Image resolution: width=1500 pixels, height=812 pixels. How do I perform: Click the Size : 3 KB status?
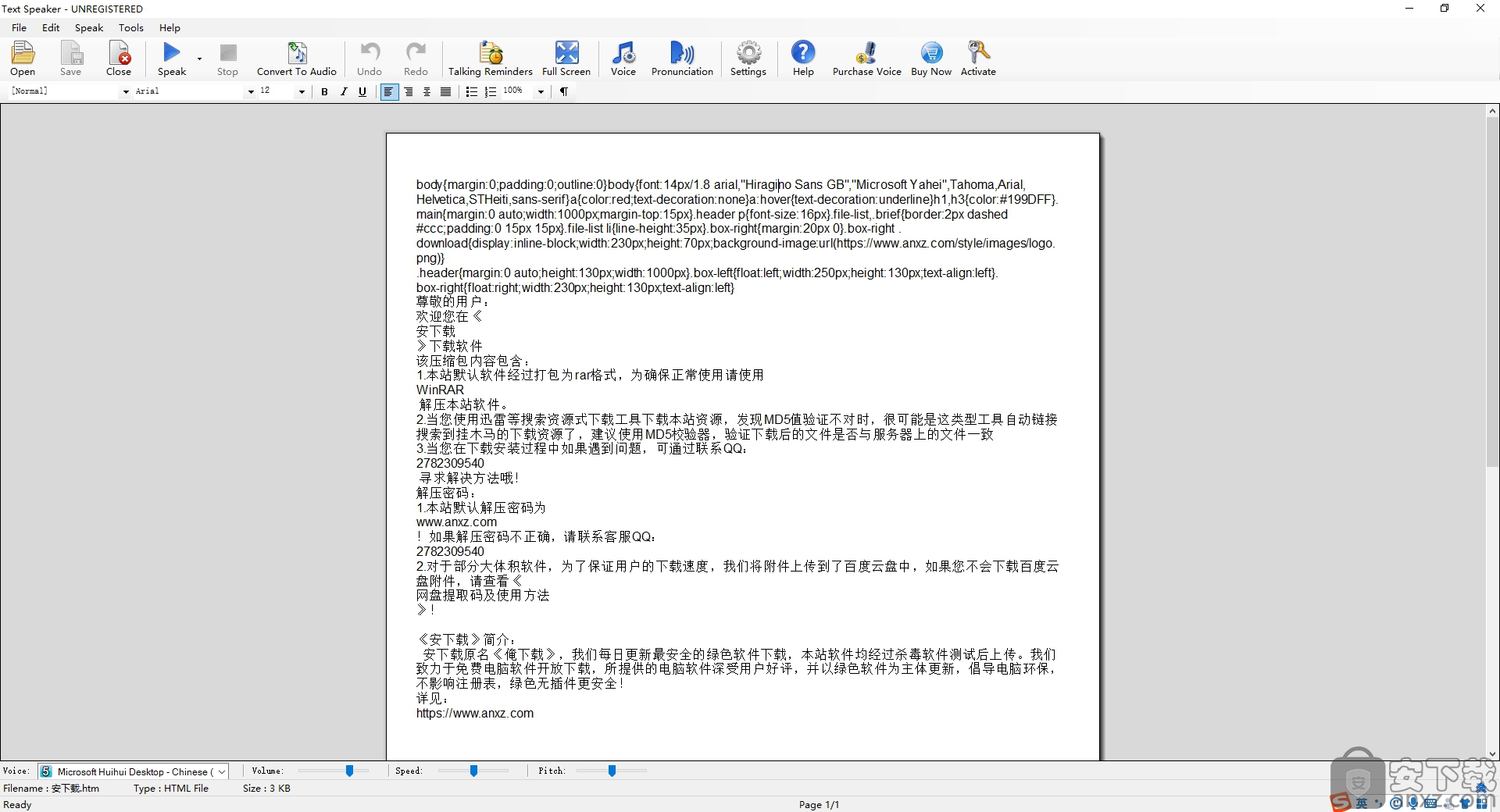pos(266,788)
